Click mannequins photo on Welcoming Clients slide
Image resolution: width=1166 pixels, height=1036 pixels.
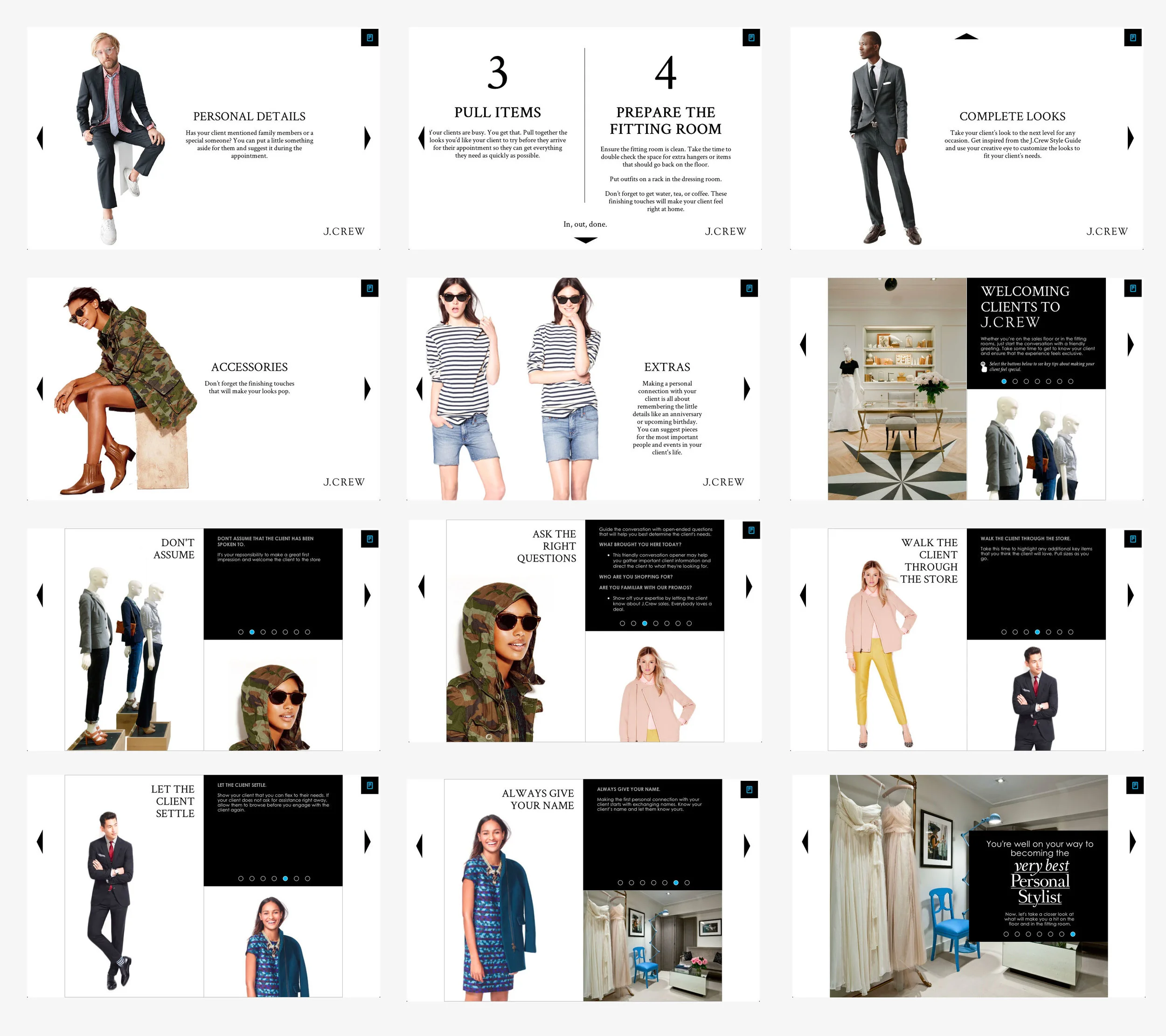pyautogui.click(x=1036, y=445)
